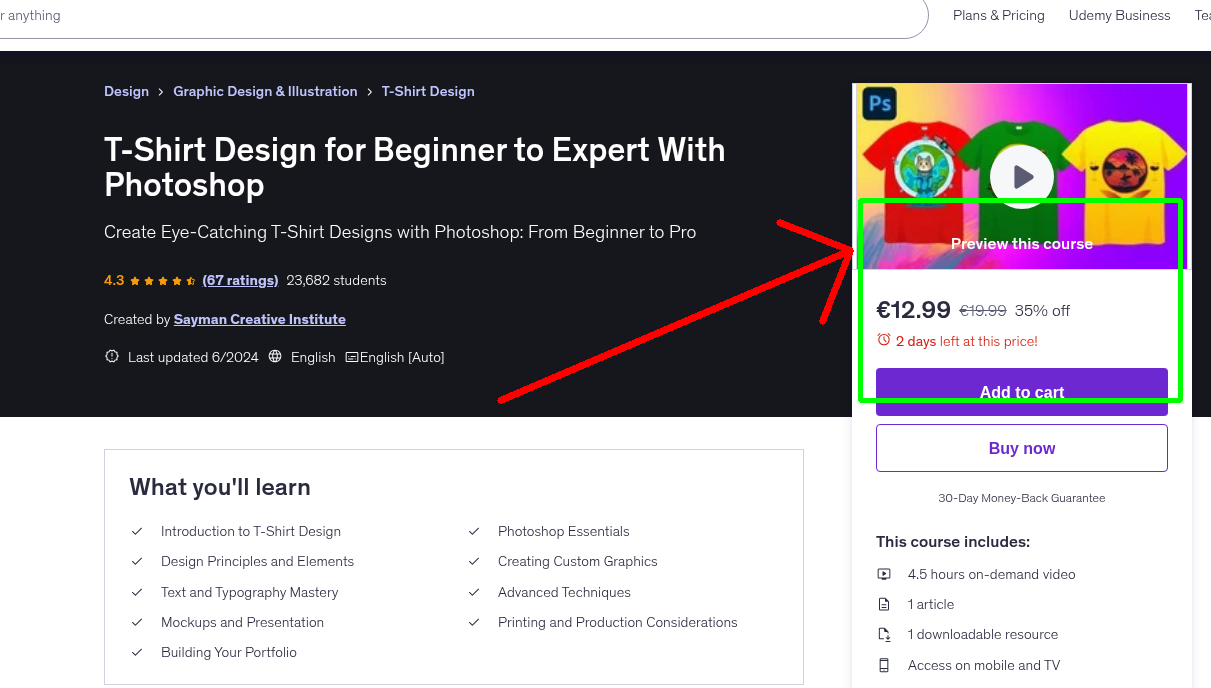The height and width of the screenshot is (688, 1211).
Task: Open the (67 ratings) link
Action: (x=240, y=280)
